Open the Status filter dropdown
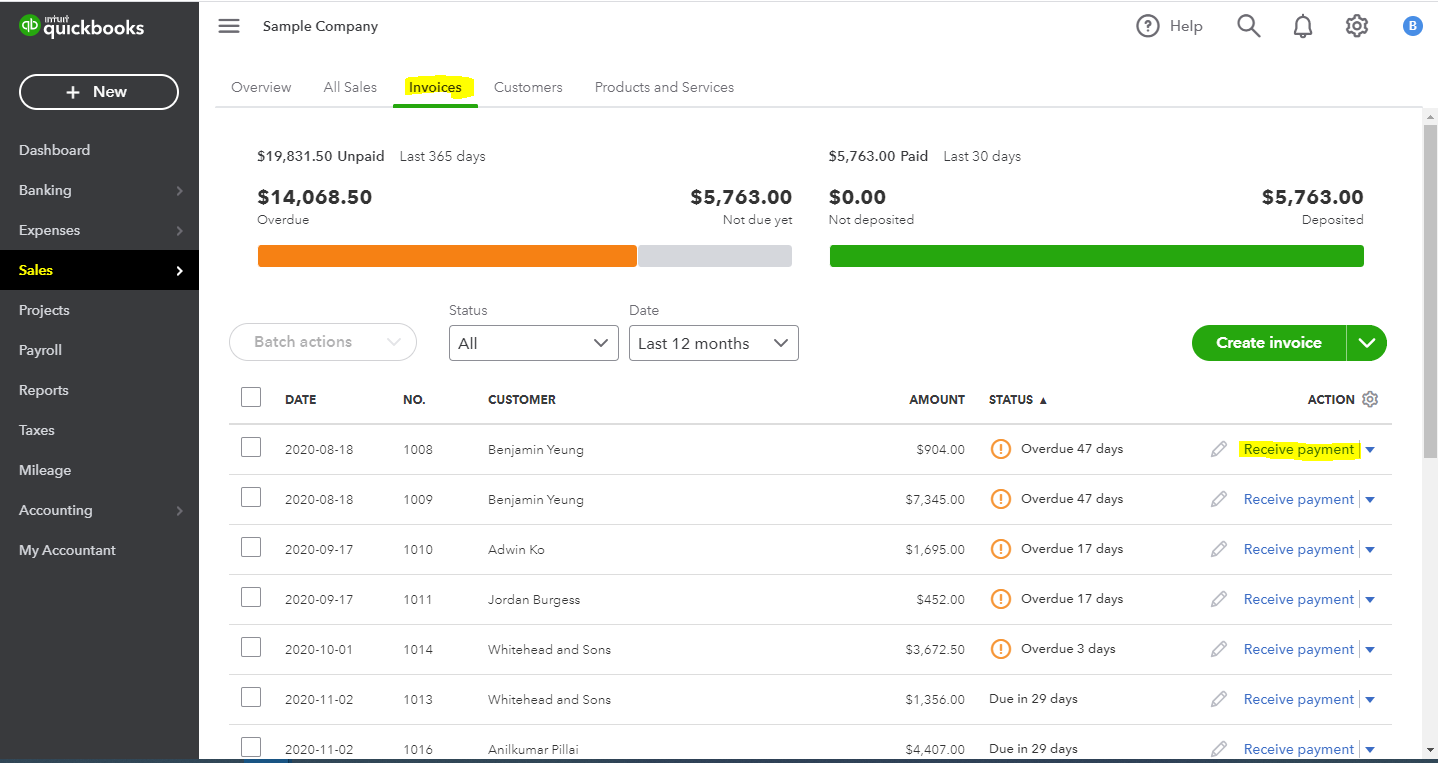 (533, 343)
